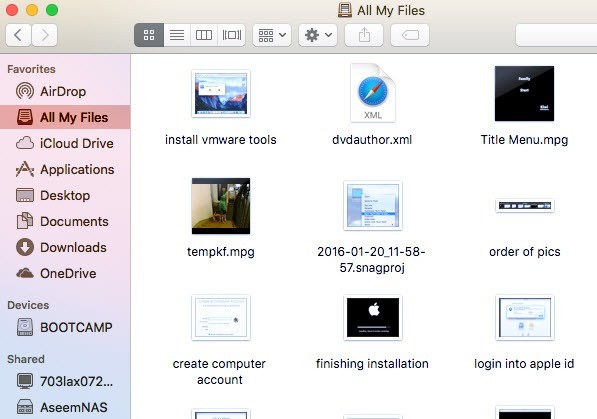Switch to list view
The image size is (597, 419).
(x=177, y=35)
